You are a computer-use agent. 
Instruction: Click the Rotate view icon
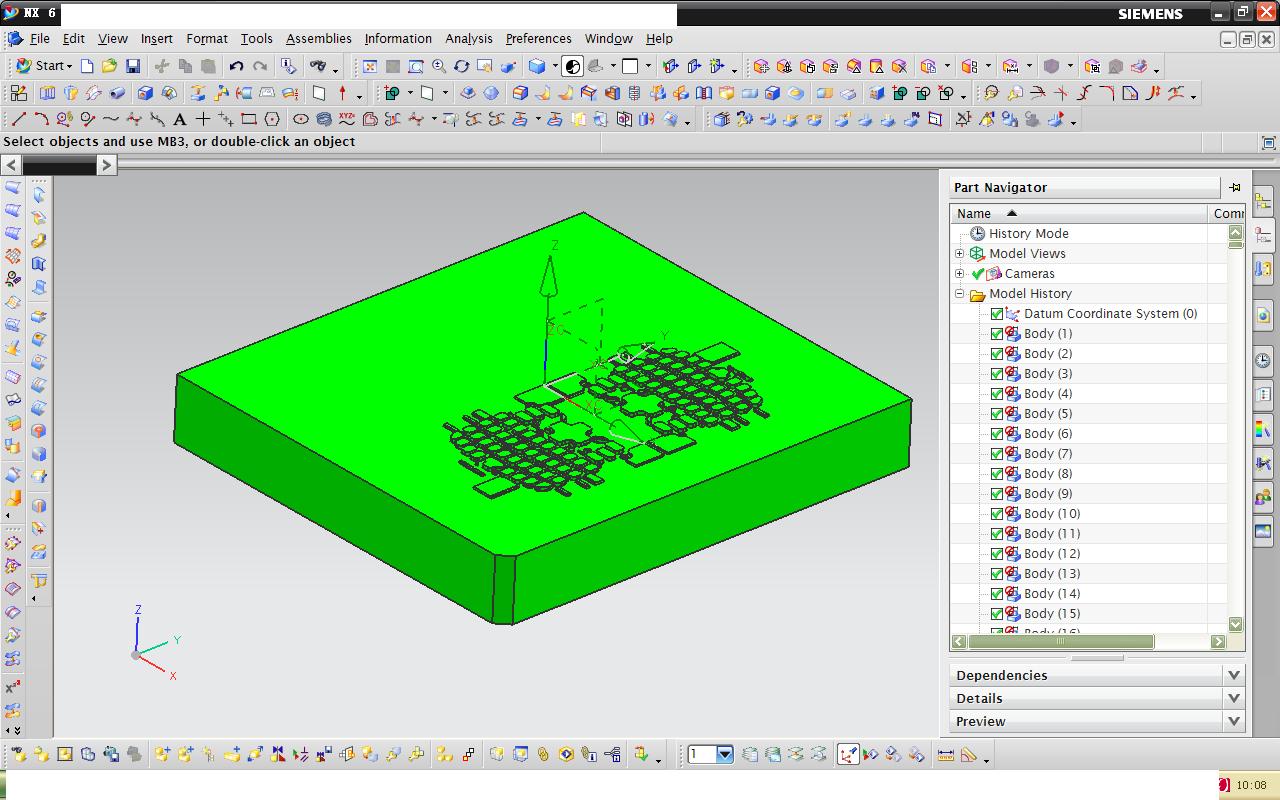point(461,66)
